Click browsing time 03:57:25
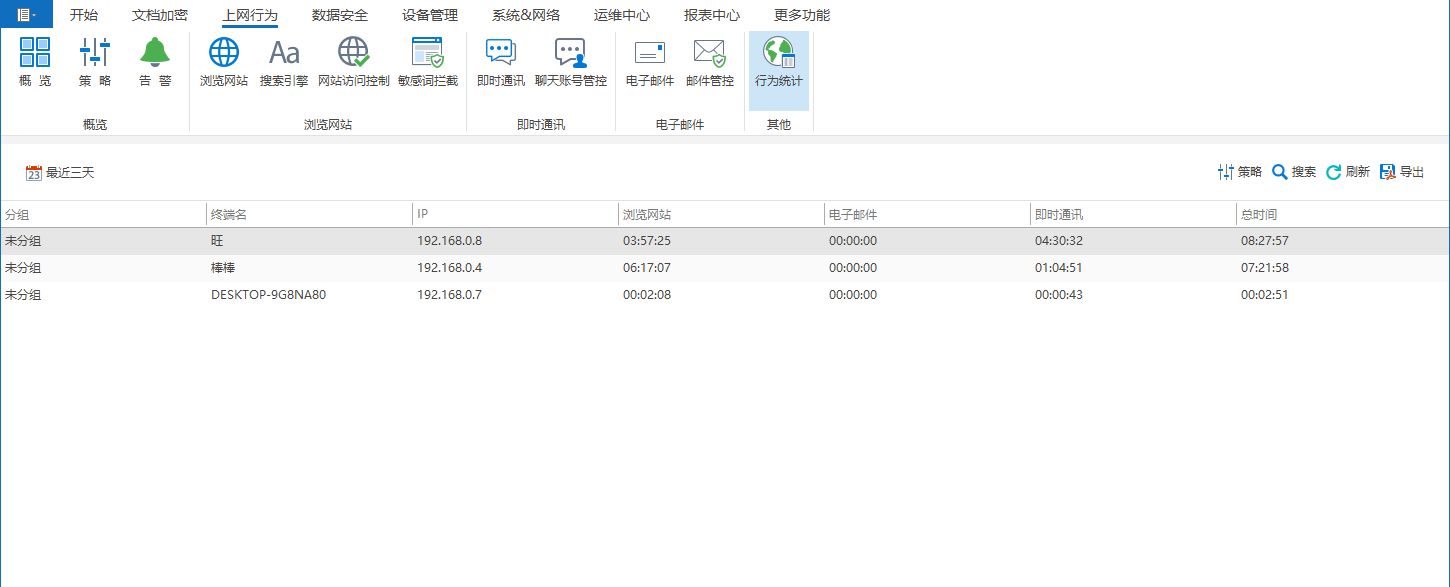Image resolution: width=1450 pixels, height=587 pixels. (647, 241)
